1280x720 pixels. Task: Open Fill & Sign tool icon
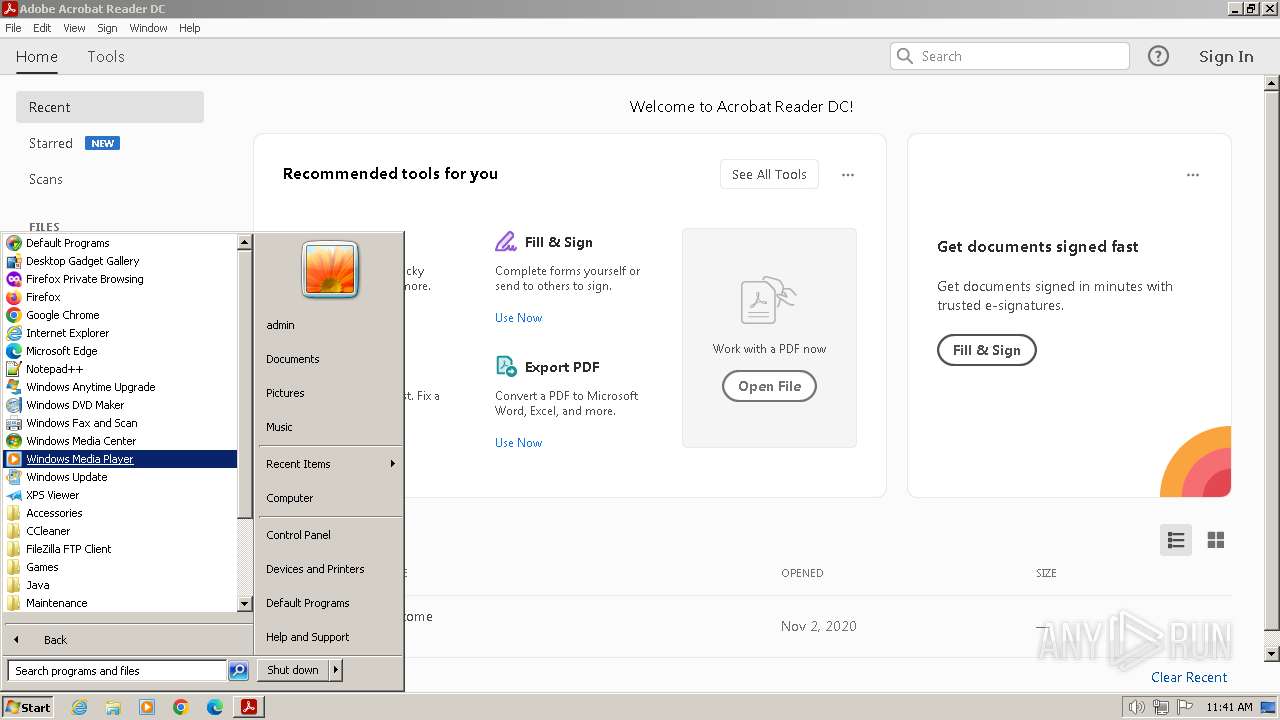coord(506,242)
